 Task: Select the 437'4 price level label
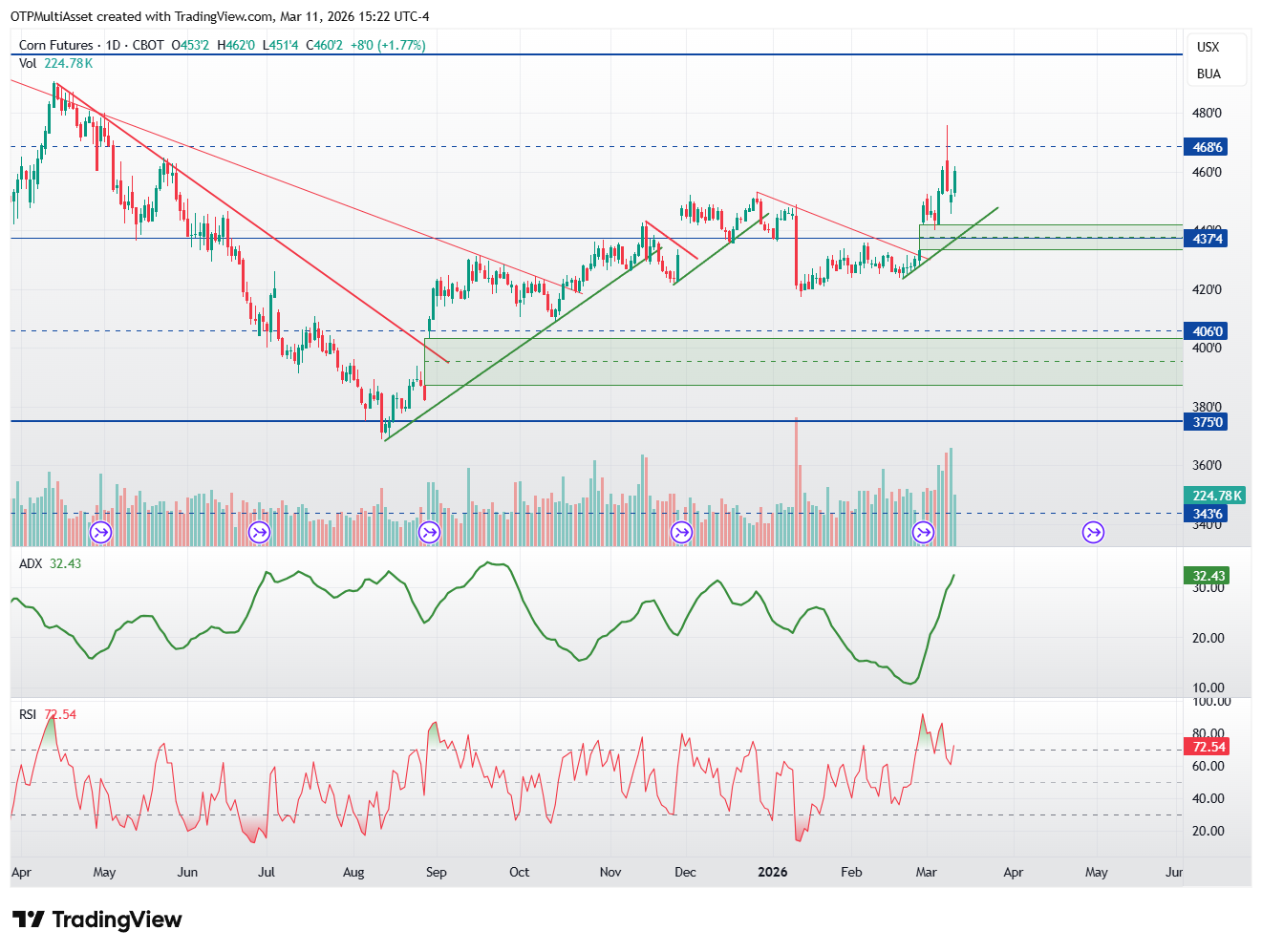pos(1206,238)
